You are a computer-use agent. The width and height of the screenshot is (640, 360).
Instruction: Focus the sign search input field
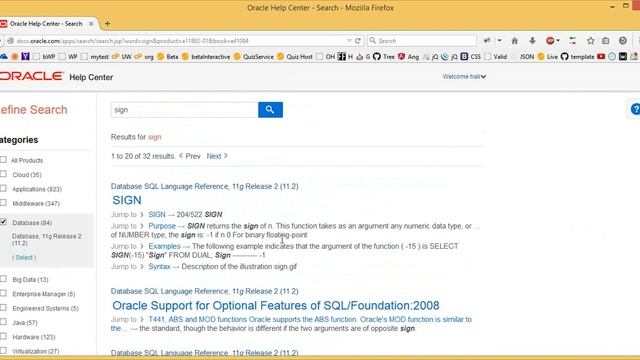click(x=184, y=110)
